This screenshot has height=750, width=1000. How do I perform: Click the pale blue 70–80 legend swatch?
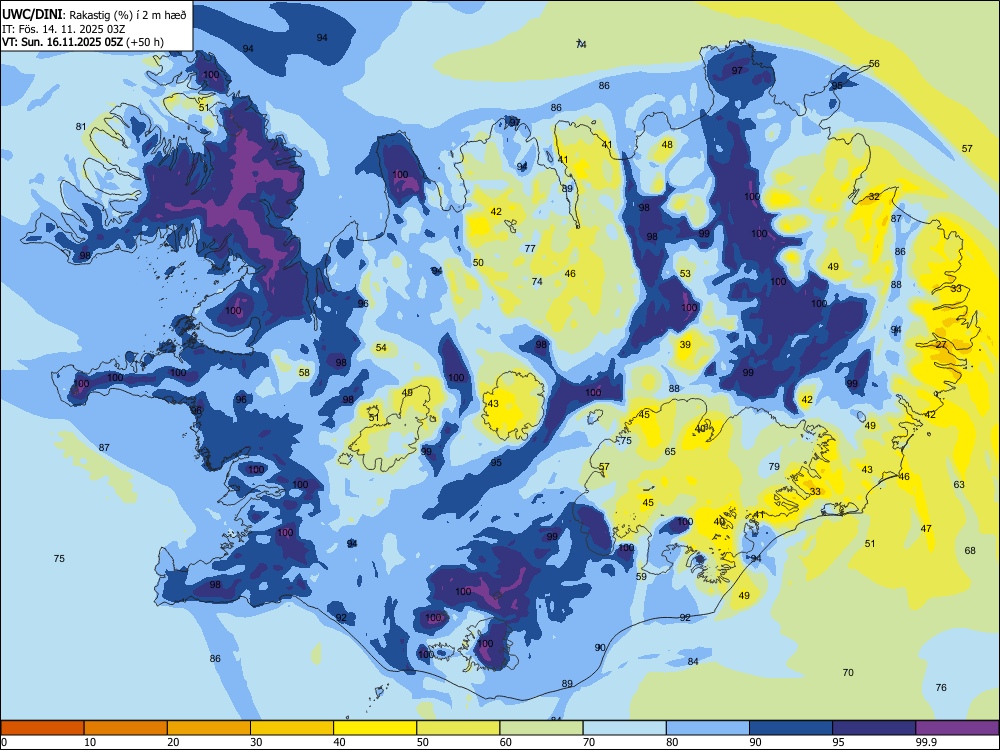[624, 728]
